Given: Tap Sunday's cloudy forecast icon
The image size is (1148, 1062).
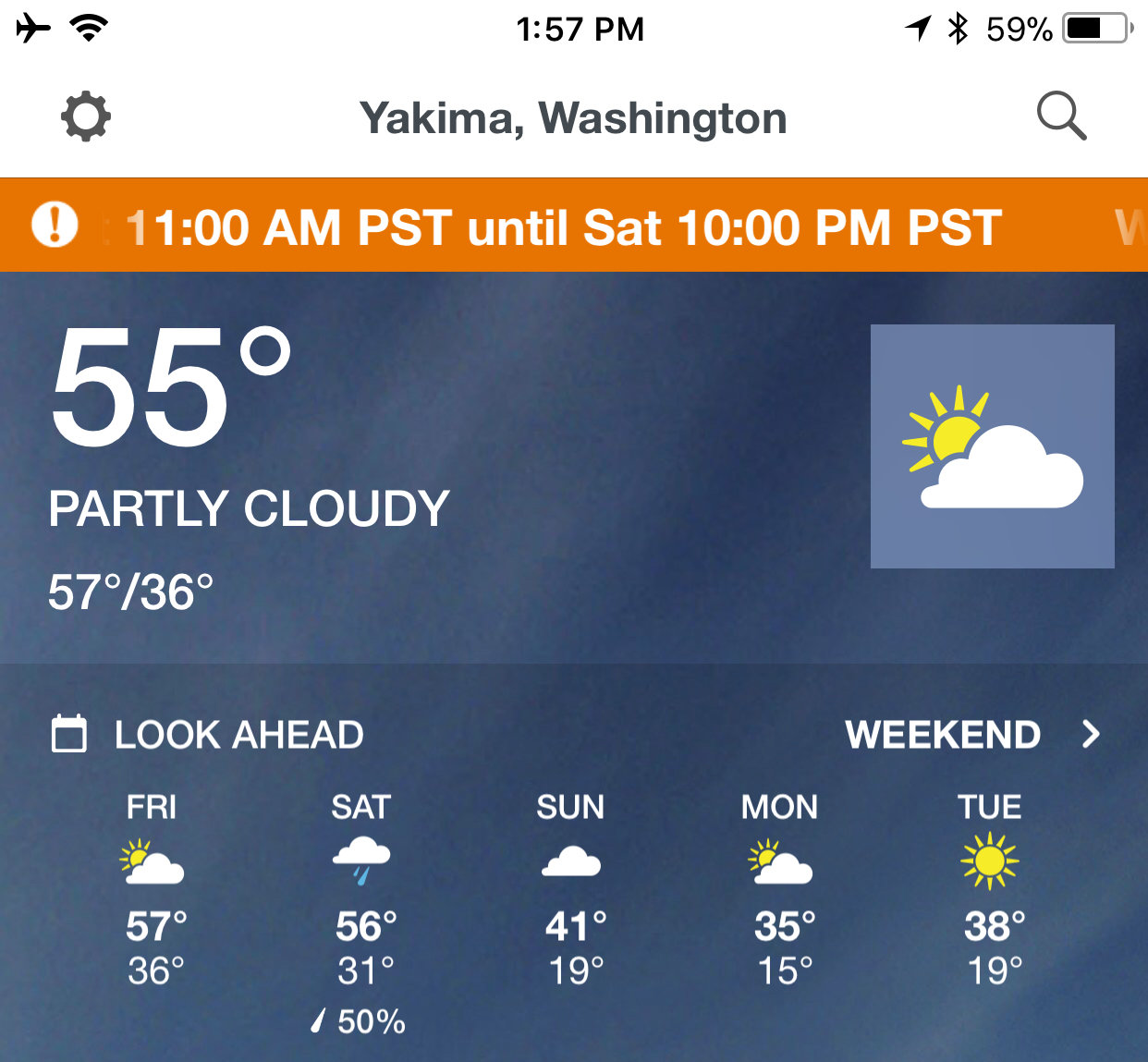Looking at the screenshot, I should tap(571, 861).
